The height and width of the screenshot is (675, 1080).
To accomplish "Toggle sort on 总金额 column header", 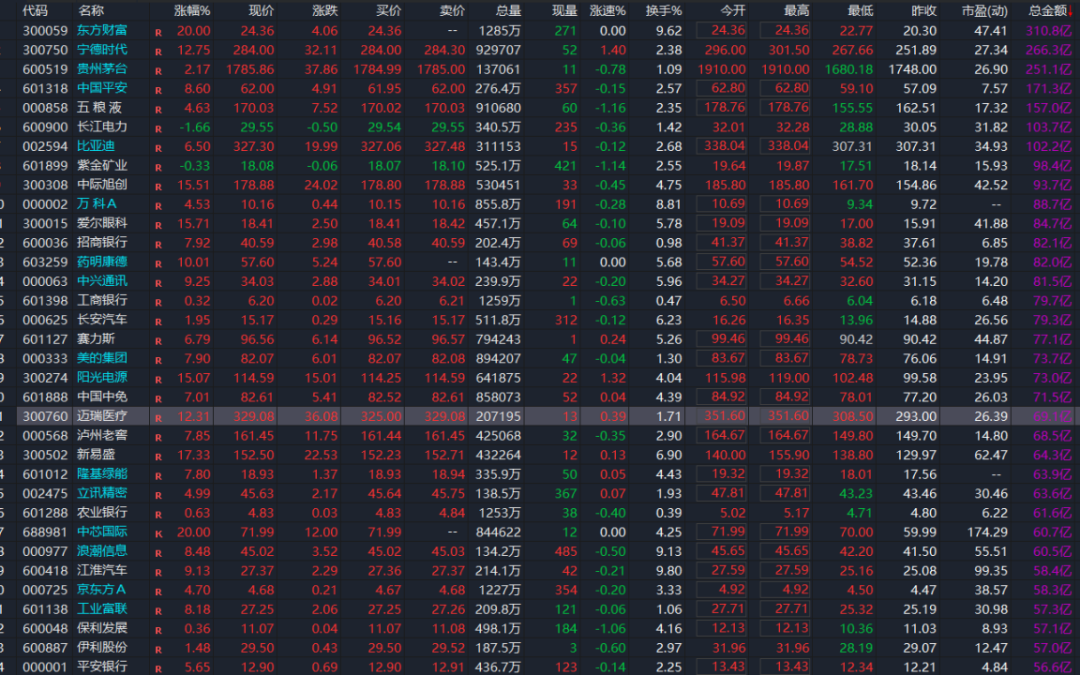I will point(1048,10).
